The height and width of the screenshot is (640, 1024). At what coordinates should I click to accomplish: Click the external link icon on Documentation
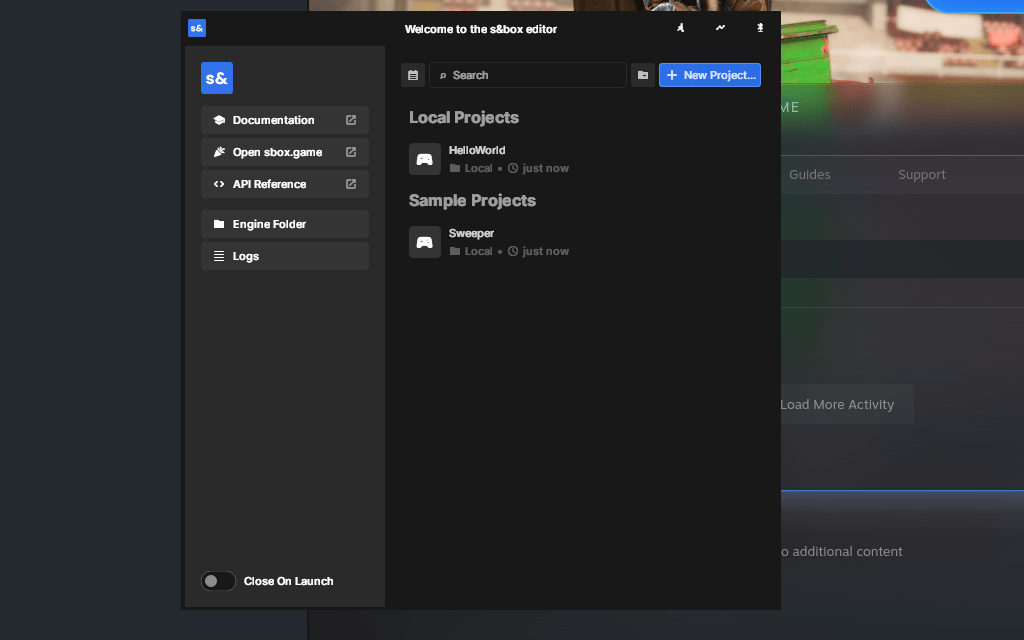[351, 120]
